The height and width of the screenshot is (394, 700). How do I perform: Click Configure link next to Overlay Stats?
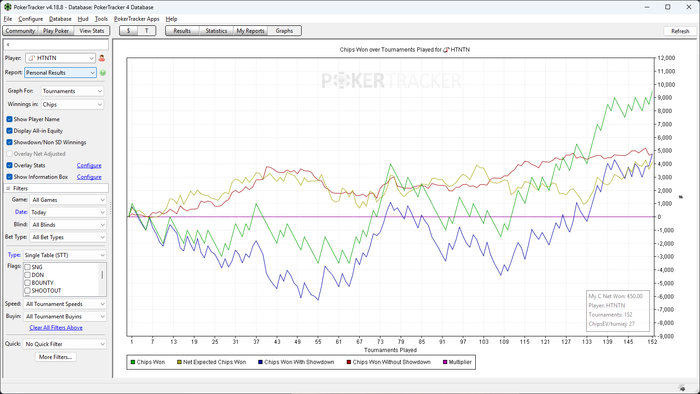pos(89,165)
